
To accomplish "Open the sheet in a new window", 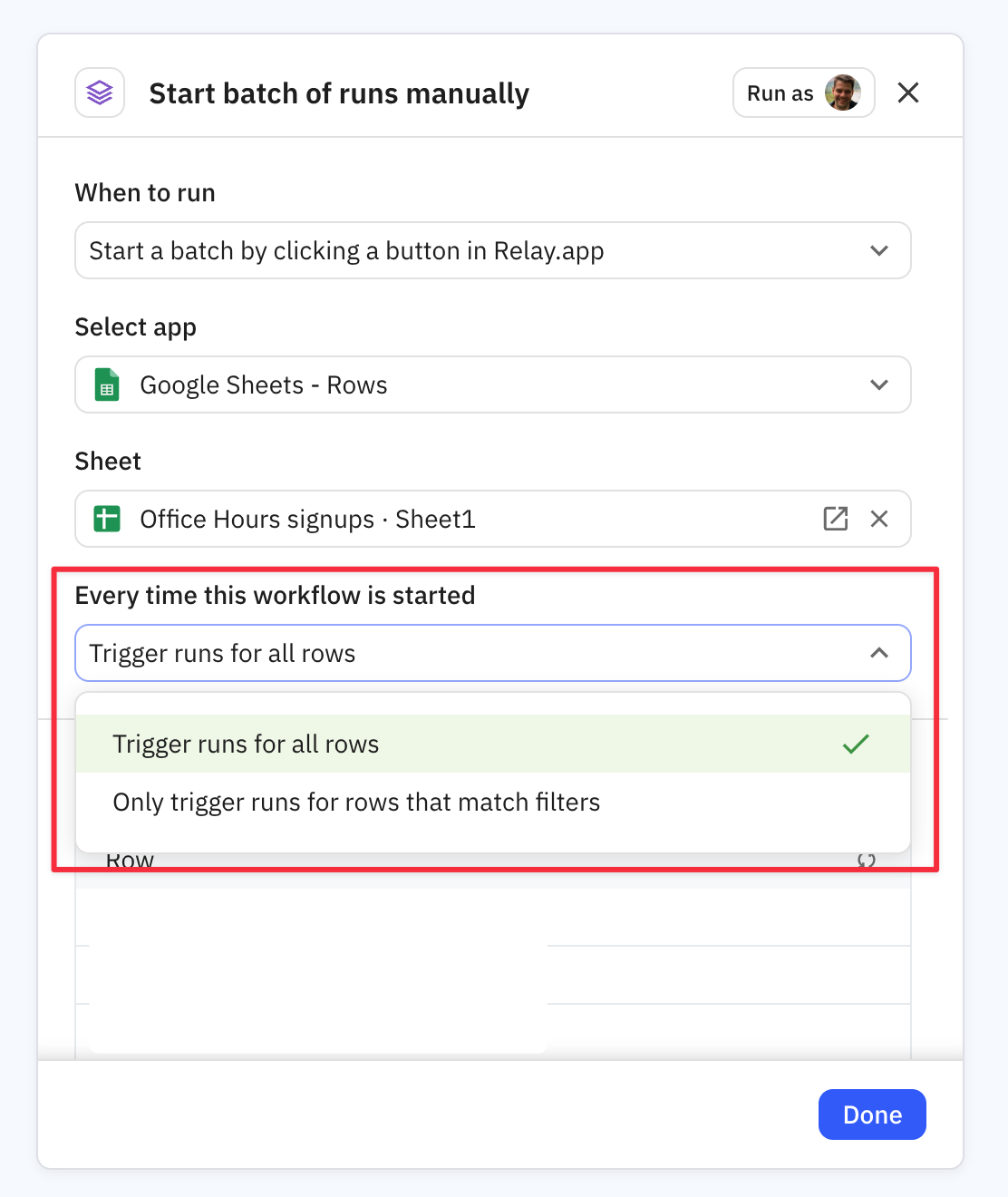I will pyautogui.click(x=835, y=519).
